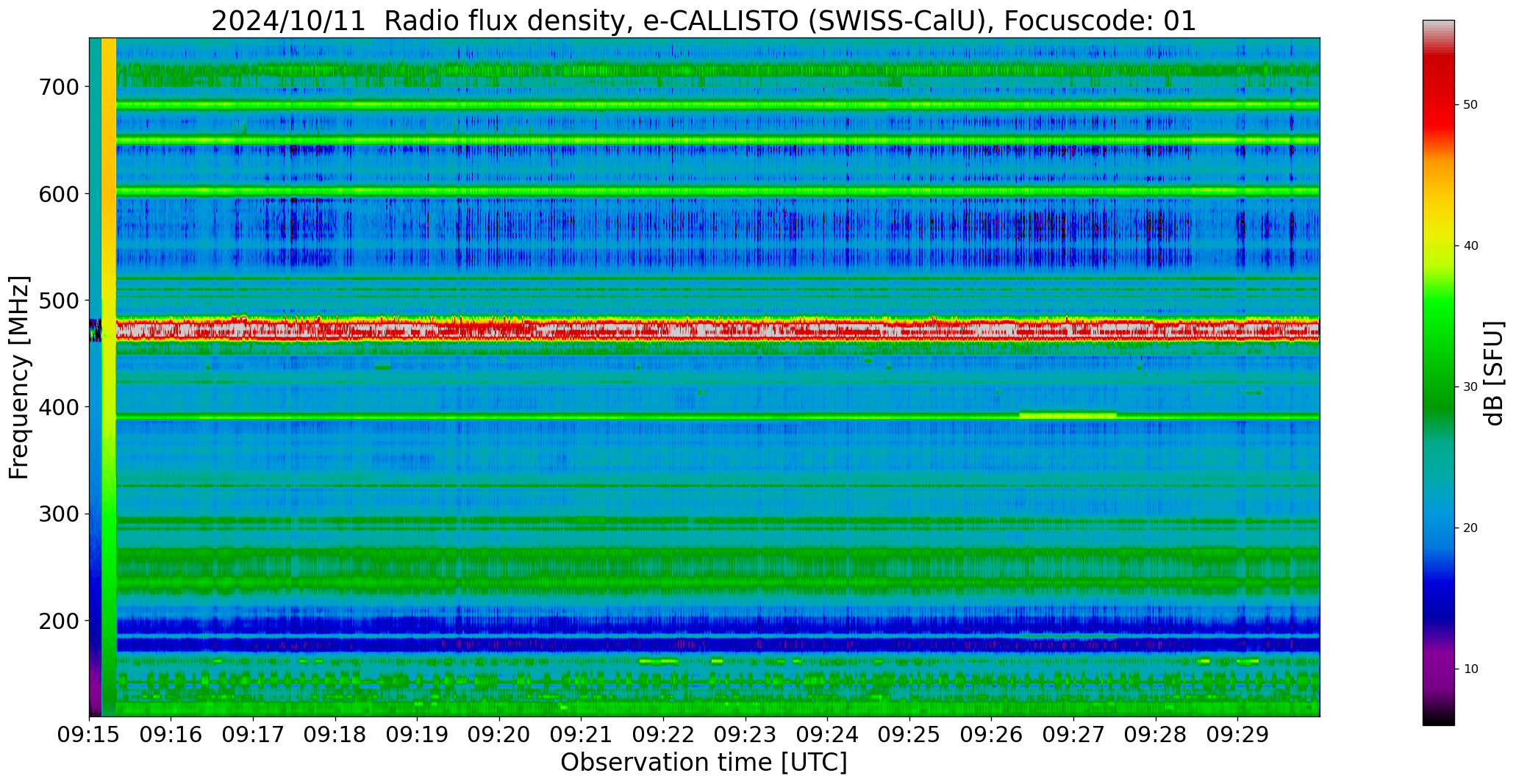The width and height of the screenshot is (1516, 784).
Task: Click the 500 MHz y-axis tick label
Action: click(x=58, y=300)
